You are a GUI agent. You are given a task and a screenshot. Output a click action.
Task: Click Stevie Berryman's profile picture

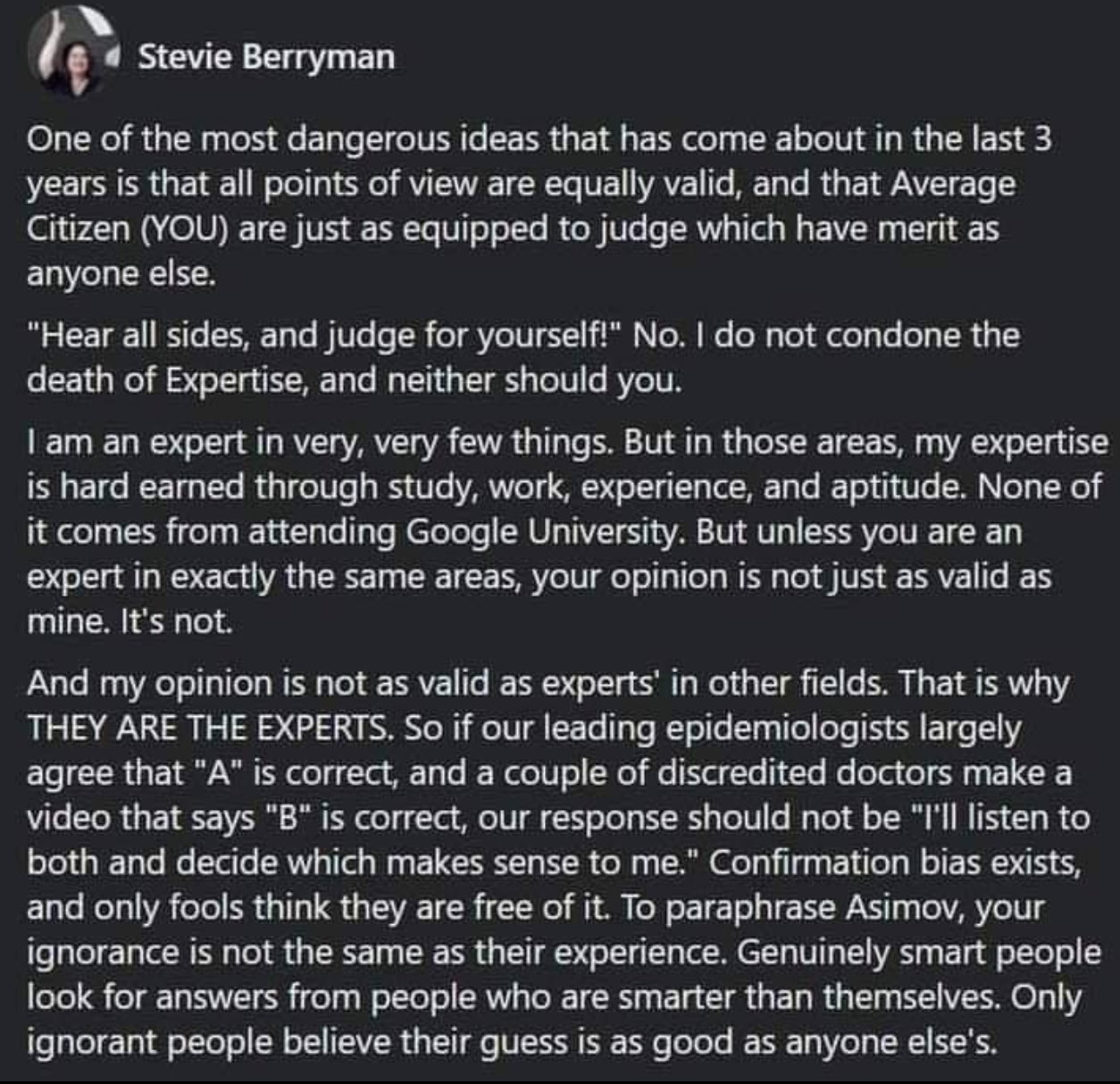pos(73,55)
